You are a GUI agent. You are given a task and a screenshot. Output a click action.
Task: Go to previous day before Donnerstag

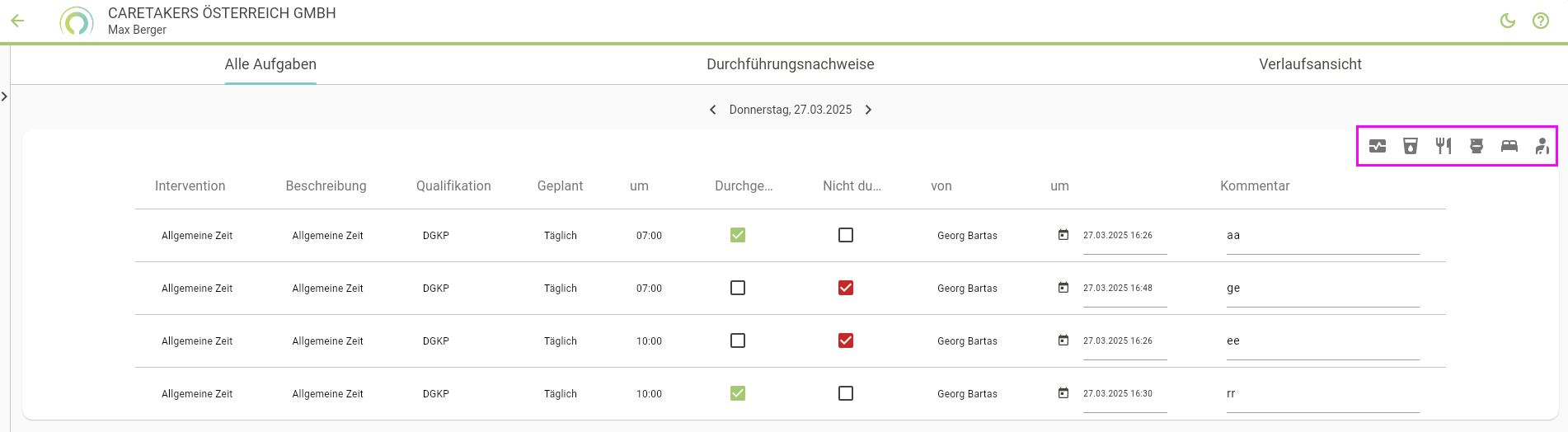point(713,110)
